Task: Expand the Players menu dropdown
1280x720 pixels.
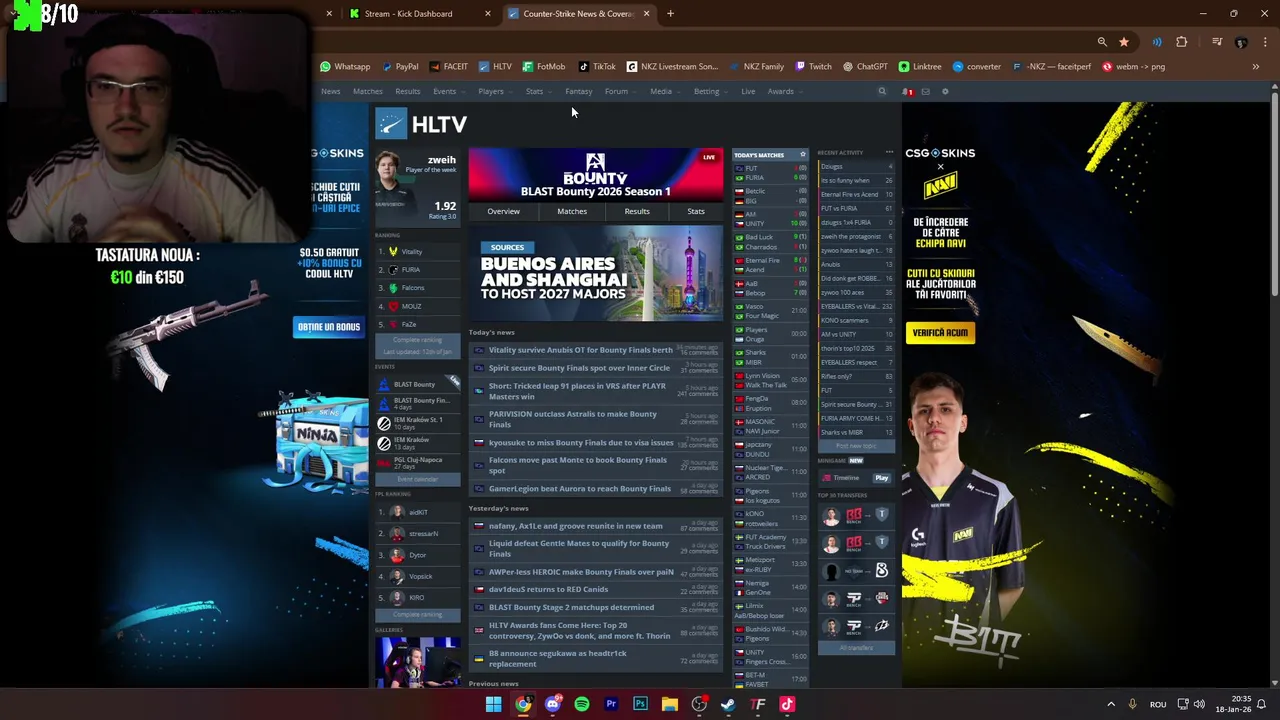Action: (x=493, y=92)
